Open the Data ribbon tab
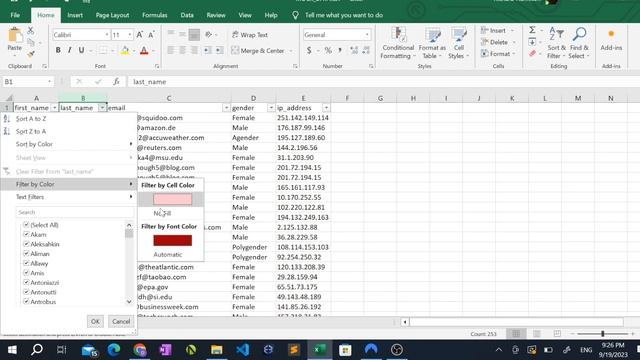Image resolution: width=640 pixels, height=360 pixels. pyautogui.click(x=187, y=15)
